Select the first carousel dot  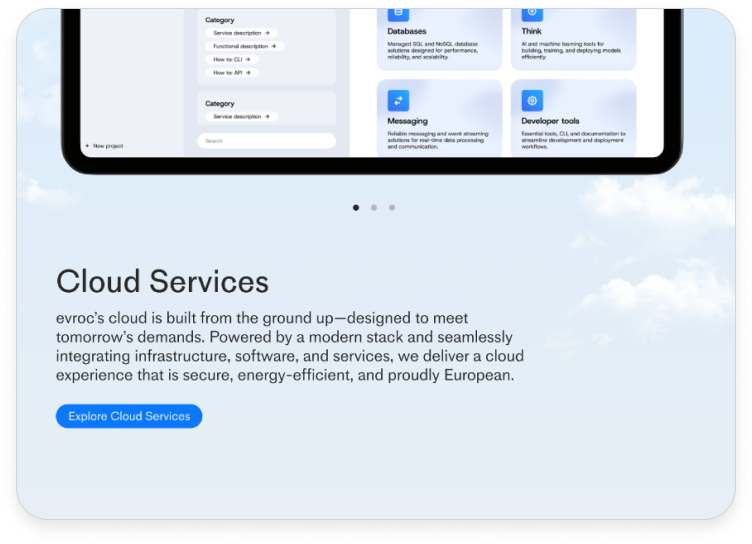[356, 208]
